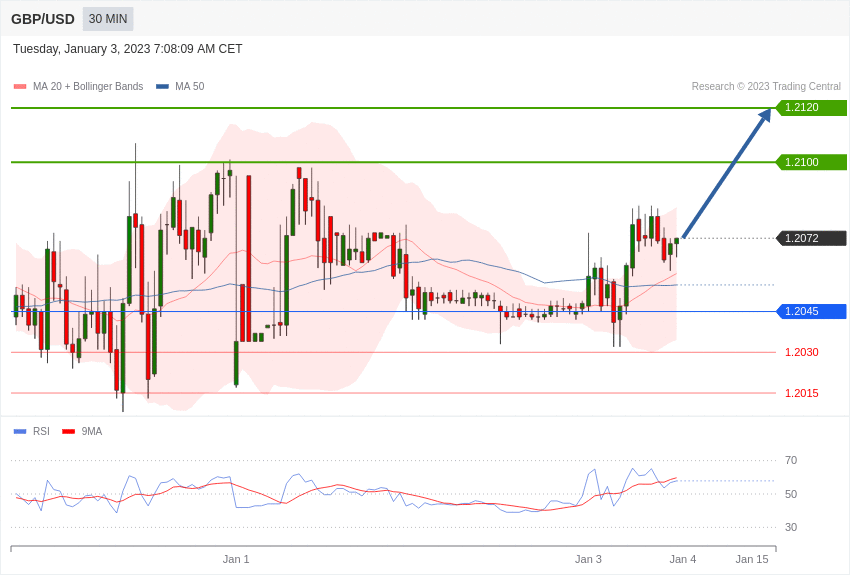This screenshot has width=850, height=576.
Task: Click the Jan 4 date axis label
Action: pos(682,559)
